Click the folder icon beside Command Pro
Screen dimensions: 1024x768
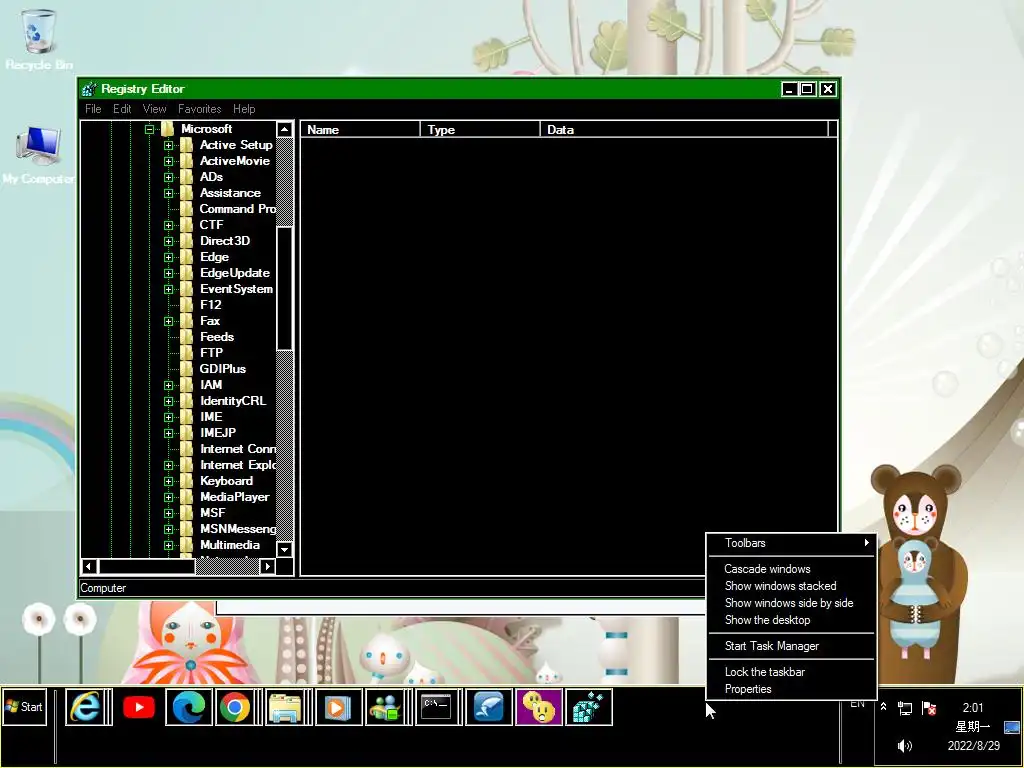[x=187, y=209]
